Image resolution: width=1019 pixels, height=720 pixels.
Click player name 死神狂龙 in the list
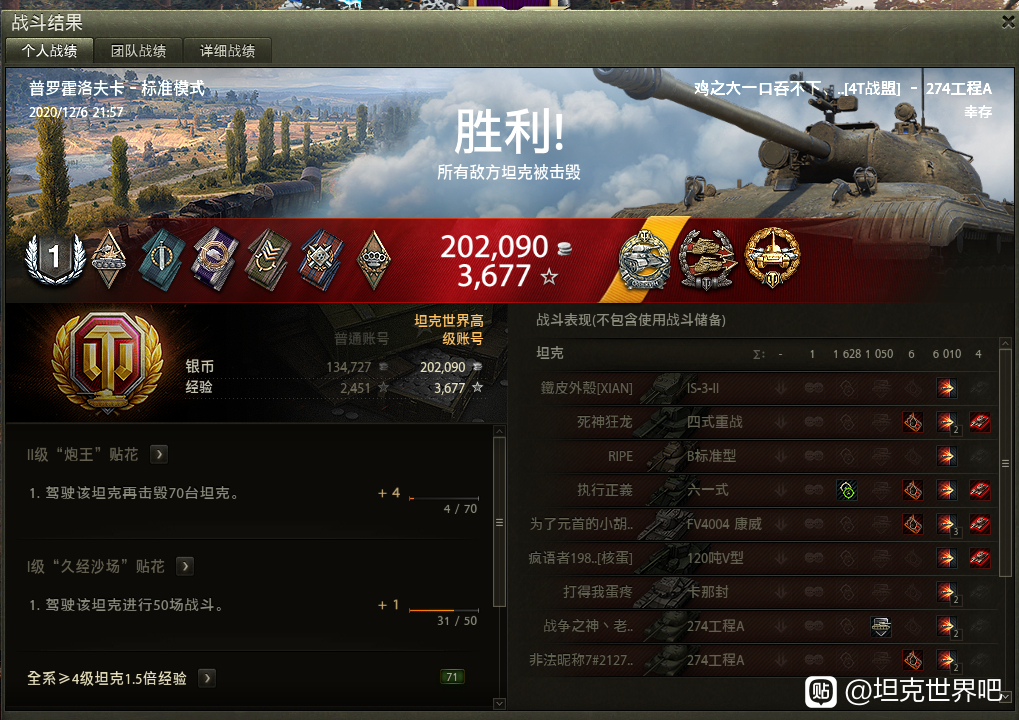[x=604, y=422]
